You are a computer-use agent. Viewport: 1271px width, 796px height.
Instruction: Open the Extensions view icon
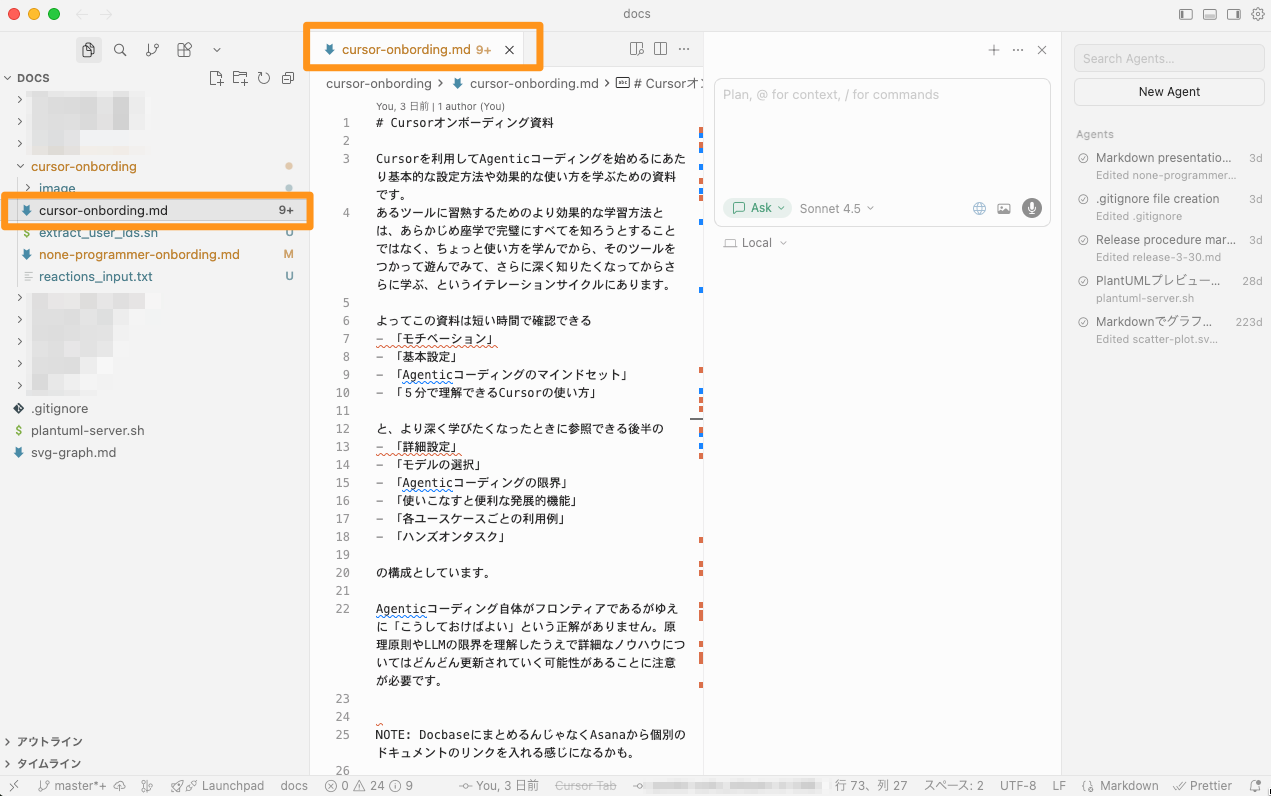point(184,50)
